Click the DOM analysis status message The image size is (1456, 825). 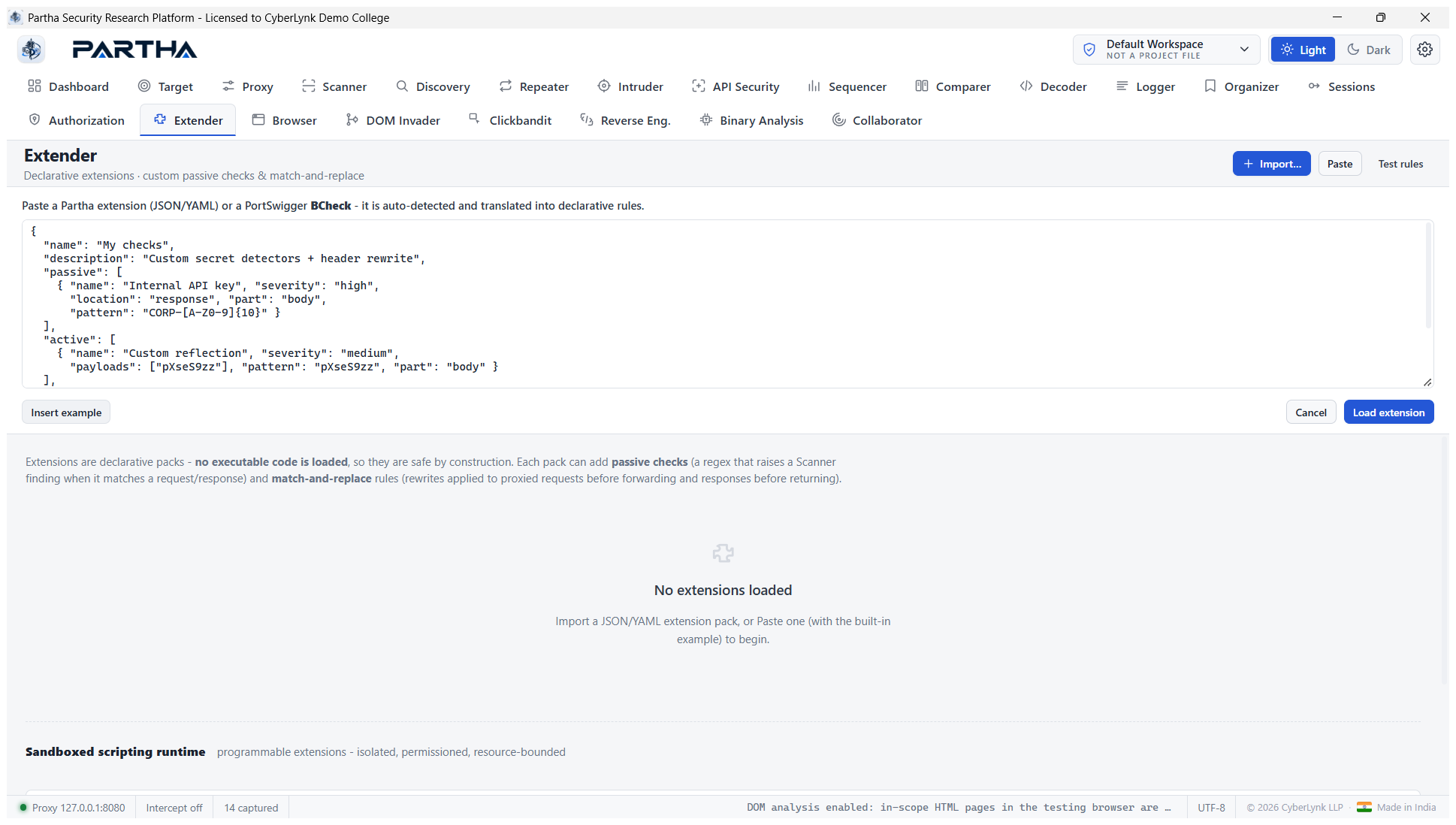pos(959,808)
